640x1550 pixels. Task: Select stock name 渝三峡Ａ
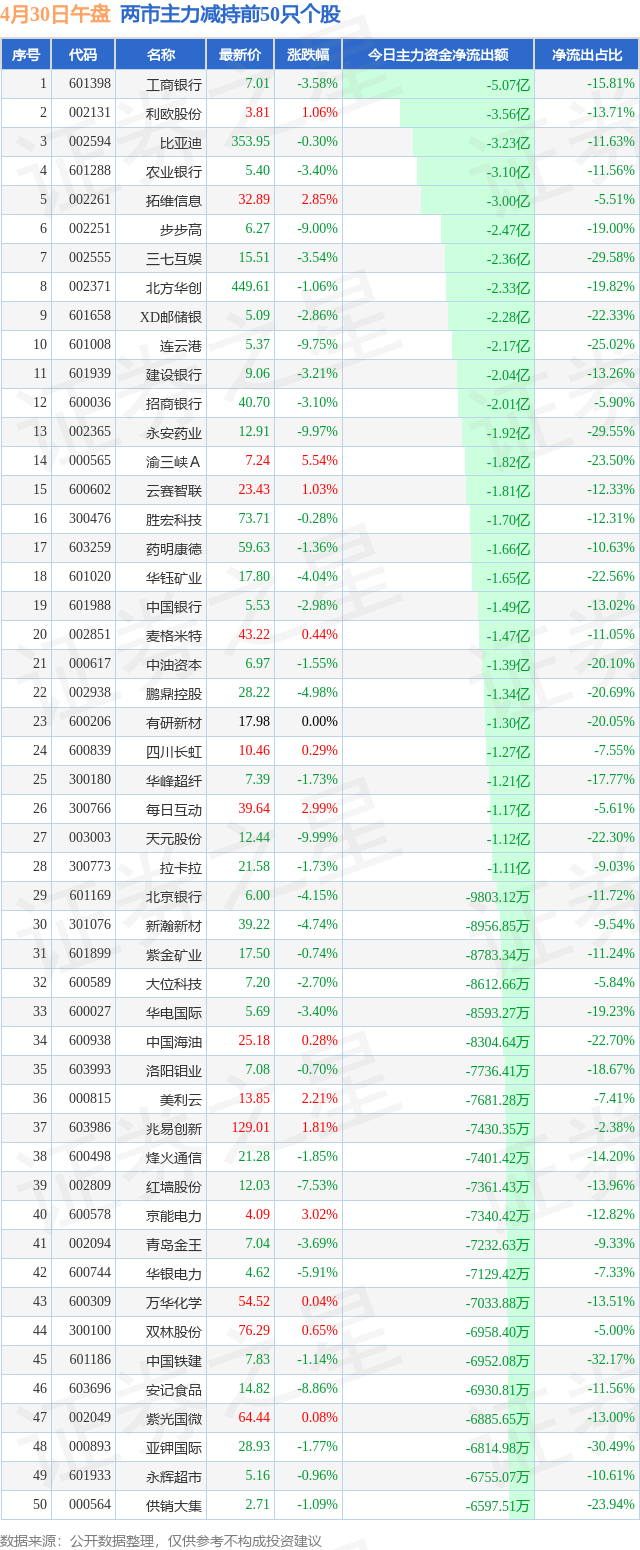click(x=174, y=461)
